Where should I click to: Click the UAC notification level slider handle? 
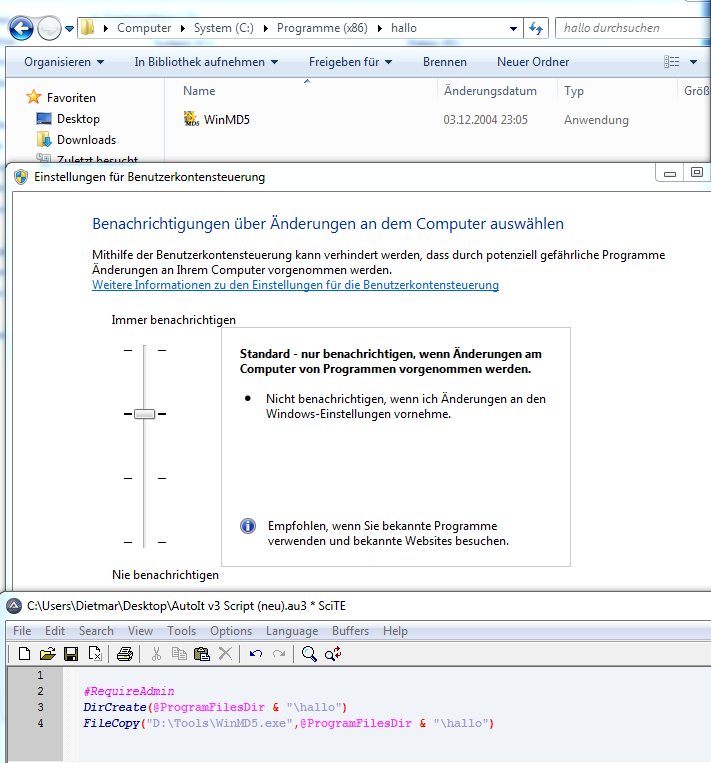[144, 413]
